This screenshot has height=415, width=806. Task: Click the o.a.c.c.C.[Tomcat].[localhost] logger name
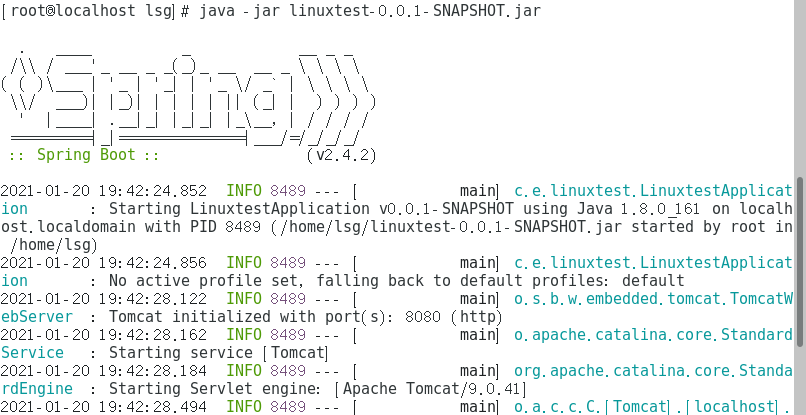(653, 407)
